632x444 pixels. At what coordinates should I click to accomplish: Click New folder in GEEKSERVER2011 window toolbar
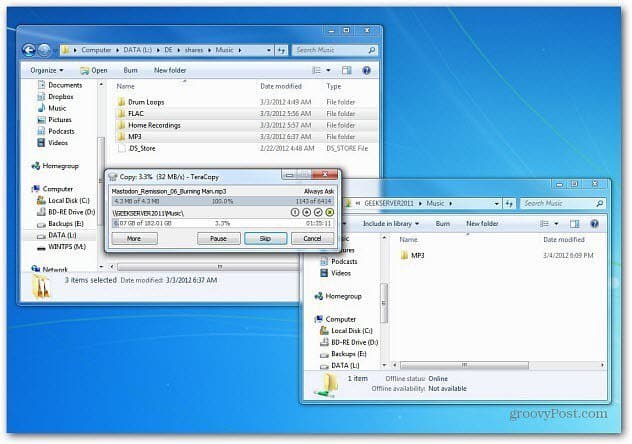click(482, 224)
